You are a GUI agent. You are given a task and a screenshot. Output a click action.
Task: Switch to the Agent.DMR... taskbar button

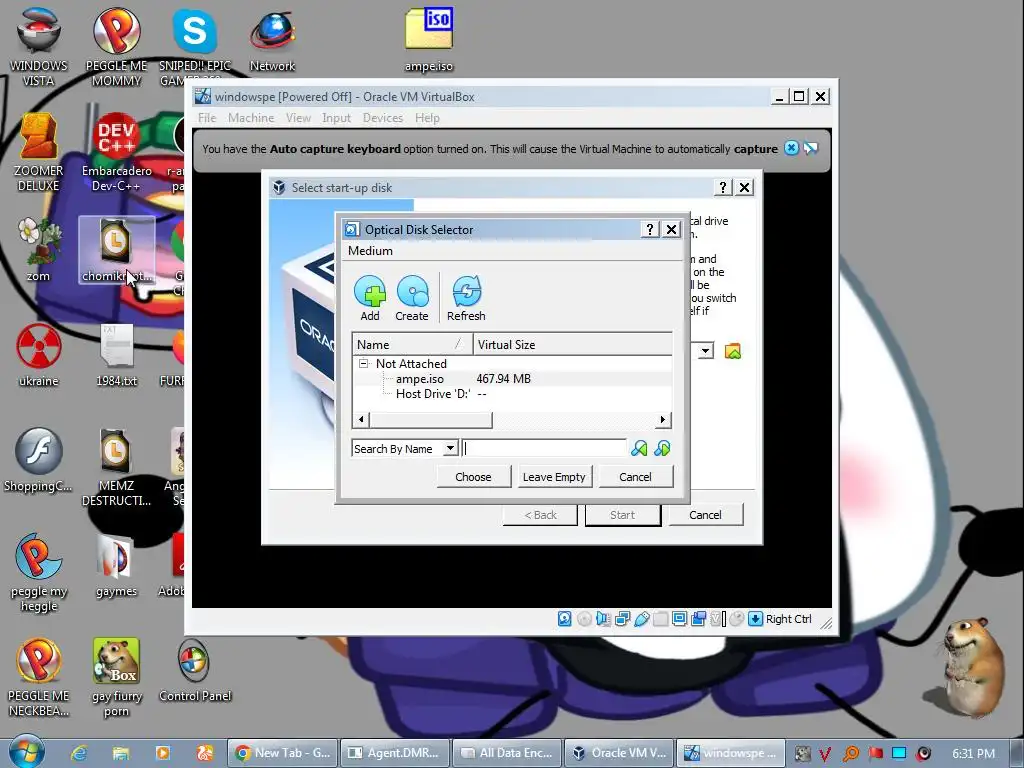tap(396, 753)
